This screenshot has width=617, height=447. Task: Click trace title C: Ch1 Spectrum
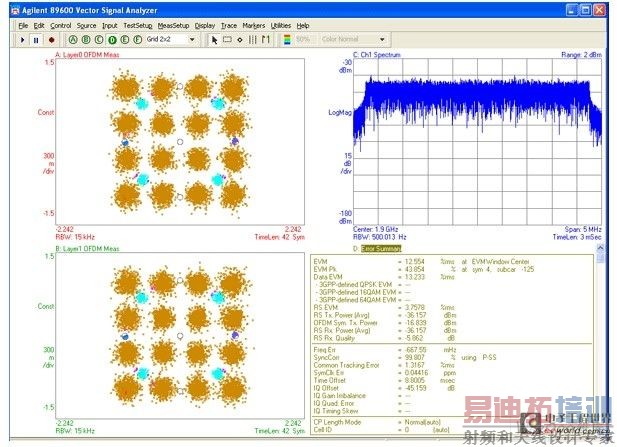pos(377,55)
